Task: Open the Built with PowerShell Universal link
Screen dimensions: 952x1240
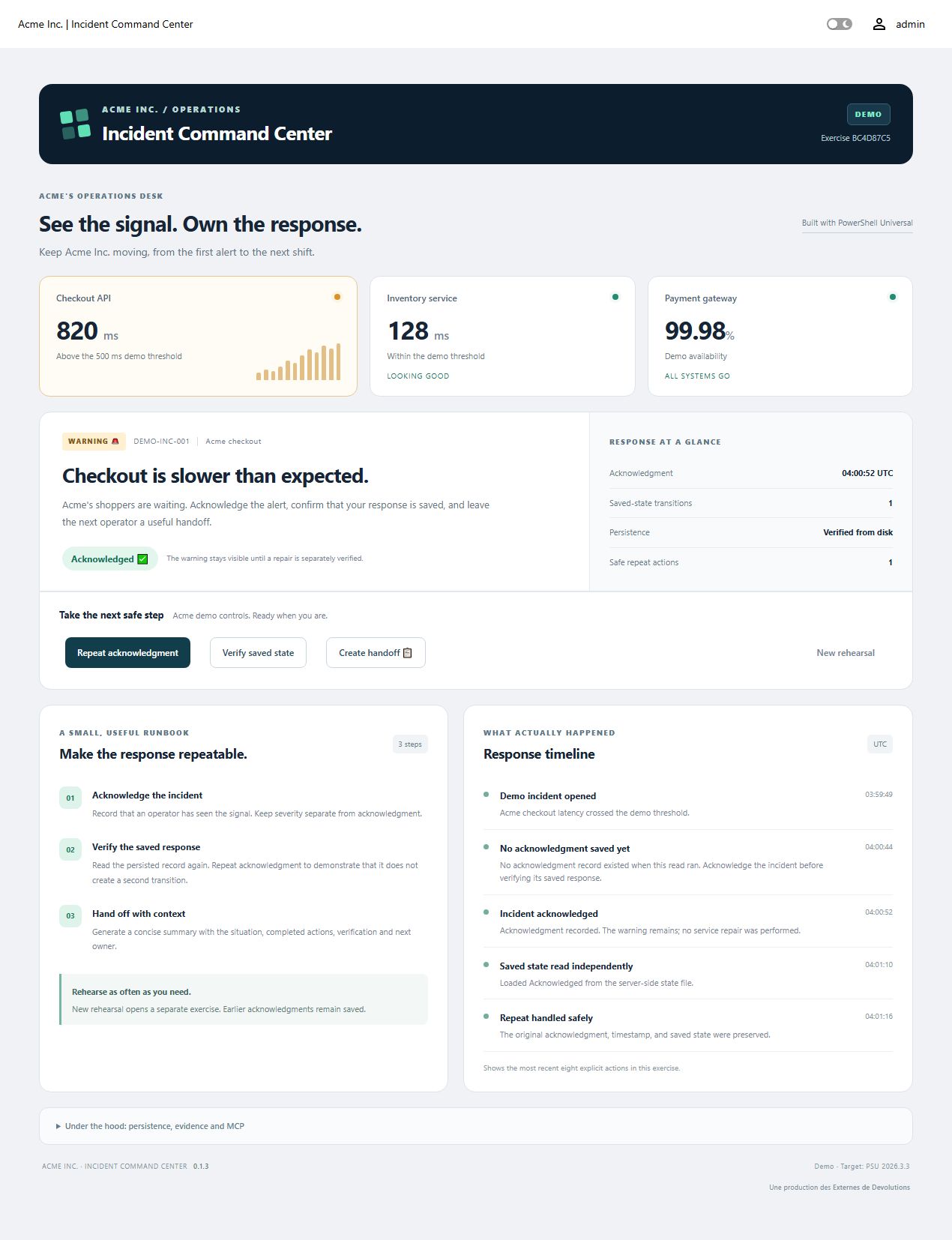Action: point(857,223)
